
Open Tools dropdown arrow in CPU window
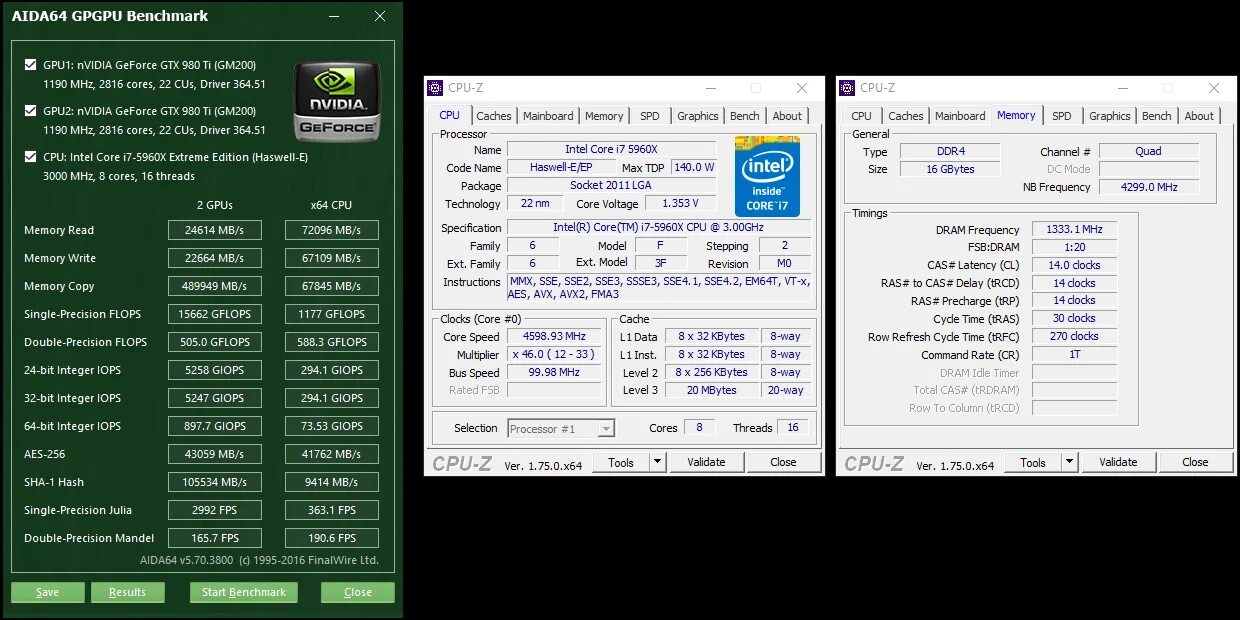(657, 462)
